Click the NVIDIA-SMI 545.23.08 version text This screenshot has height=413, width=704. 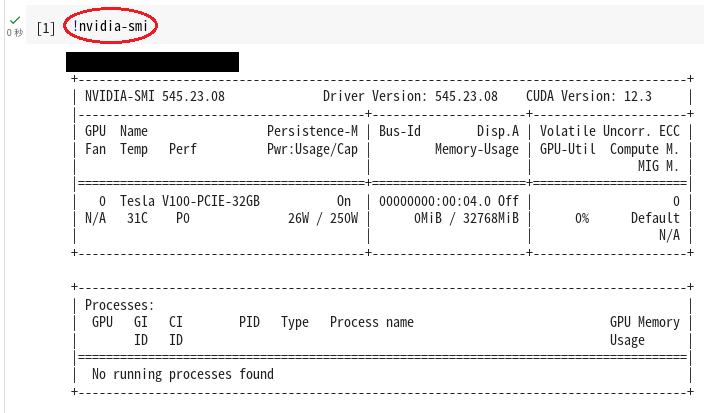pyautogui.click(x=155, y=96)
